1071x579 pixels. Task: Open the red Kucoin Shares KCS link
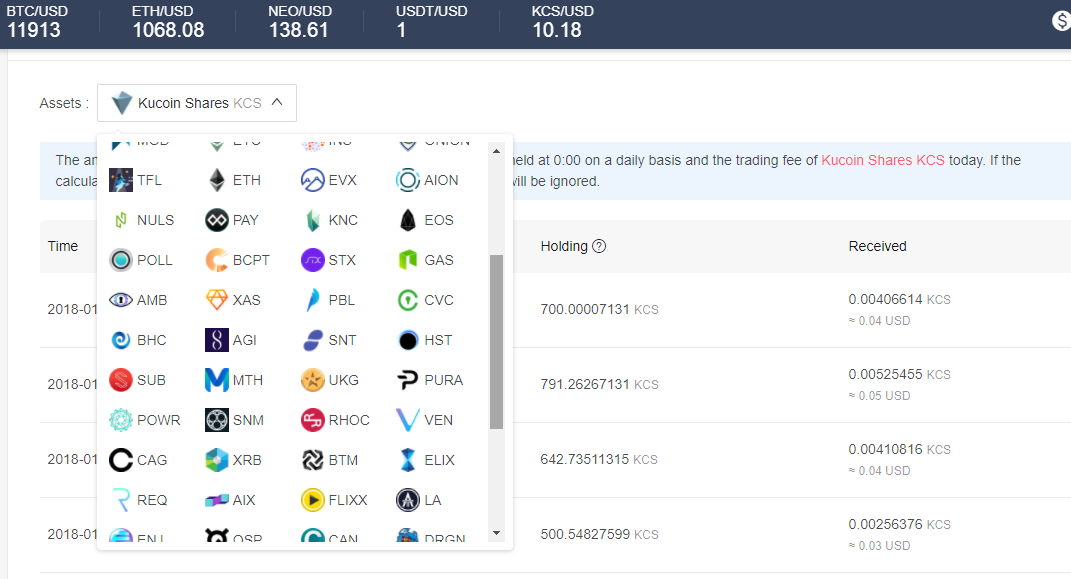[x=882, y=160]
